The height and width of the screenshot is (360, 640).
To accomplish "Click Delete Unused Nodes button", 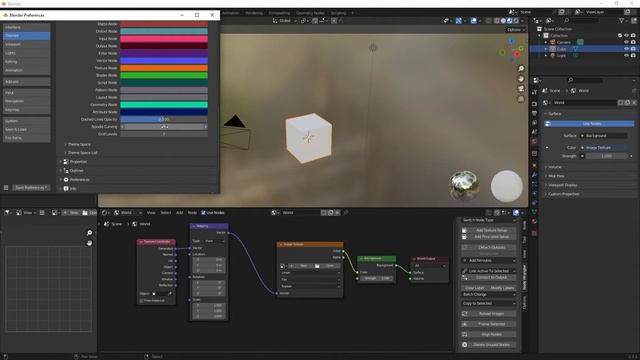I will [488, 345].
